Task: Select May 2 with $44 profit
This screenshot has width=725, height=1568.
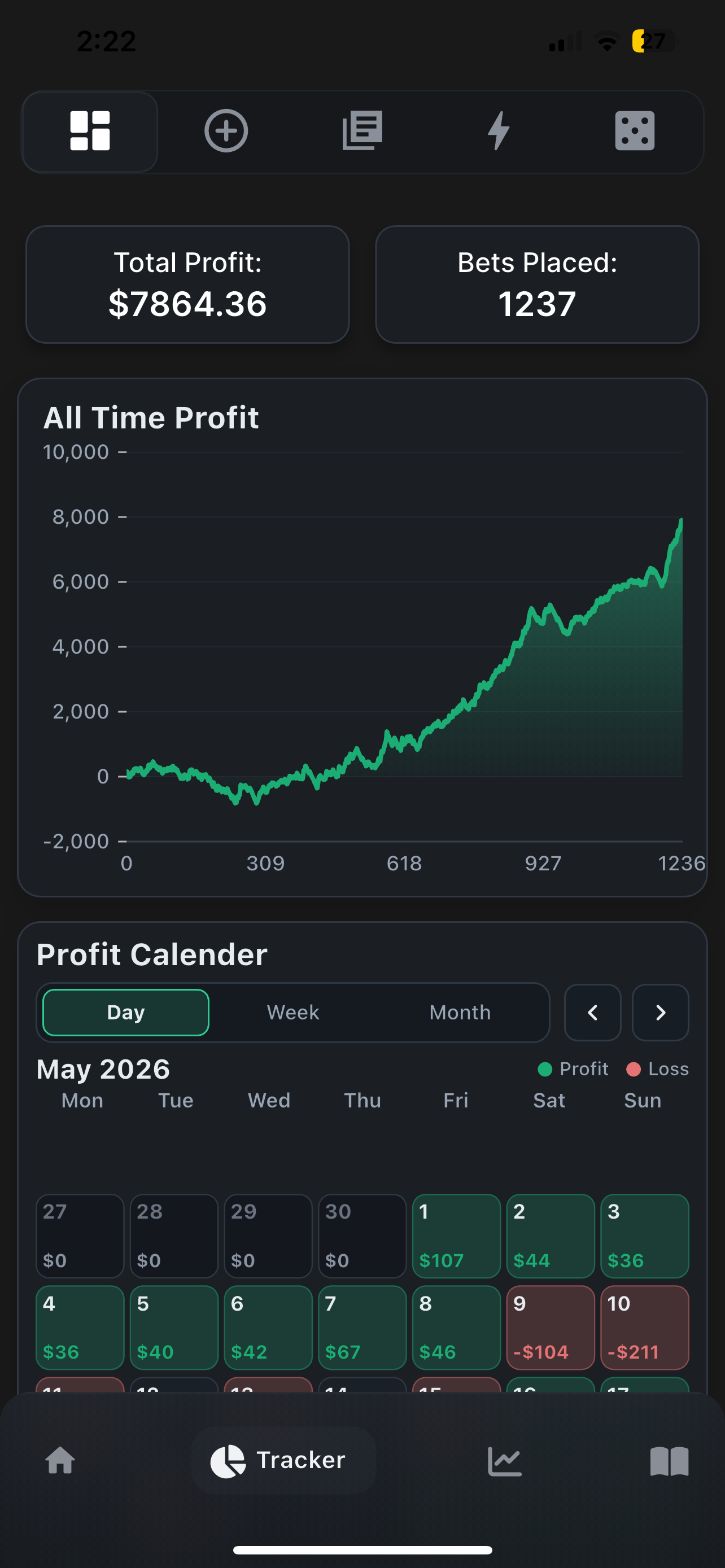Action: (x=551, y=1236)
